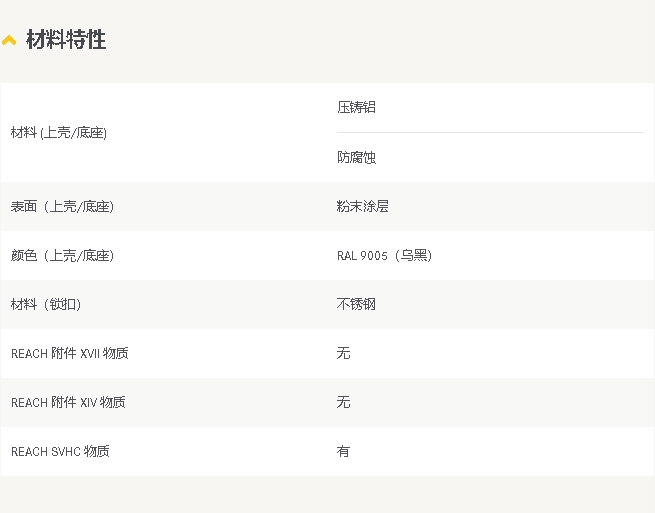
Task: Click the divider between 压铸铝 and 防腐蚀
Action: [490, 132]
